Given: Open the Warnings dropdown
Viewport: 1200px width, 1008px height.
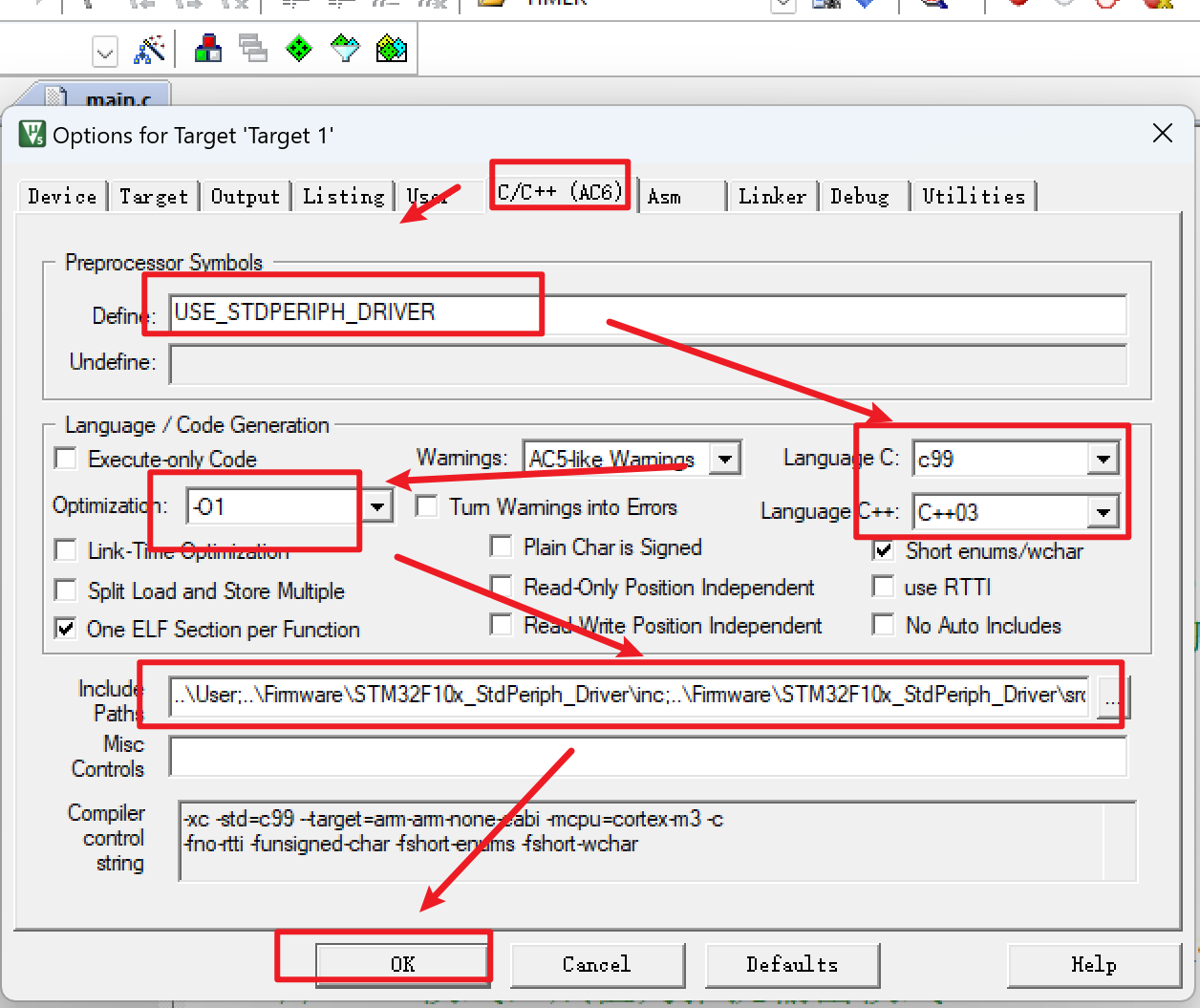Looking at the screenshot, I should point(725,459).
